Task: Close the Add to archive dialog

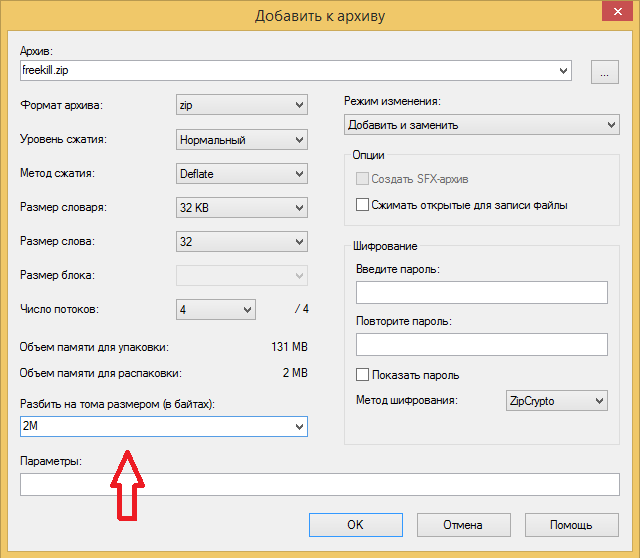Action: (x=615, y=14)
